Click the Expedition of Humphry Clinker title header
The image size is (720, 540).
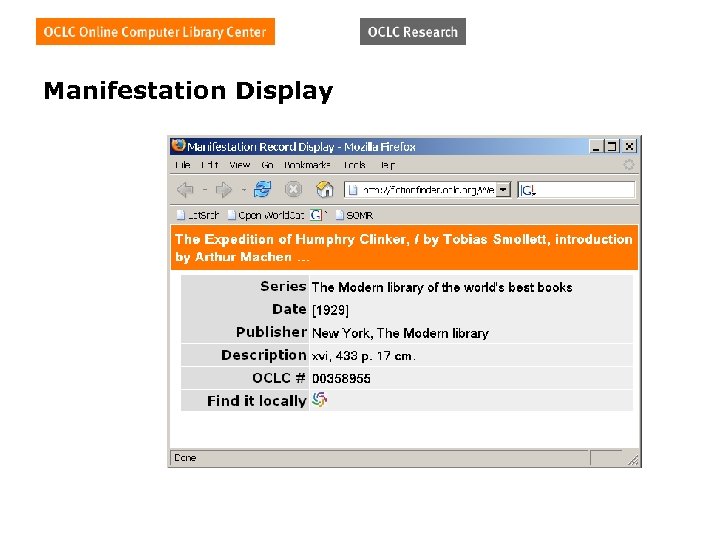[x=404, y=248]
